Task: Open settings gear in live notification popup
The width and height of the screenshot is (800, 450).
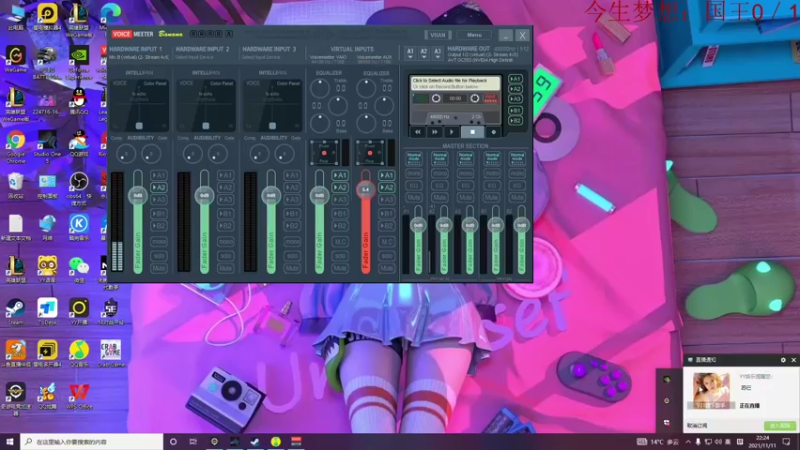Action: (x=783, y=360)
